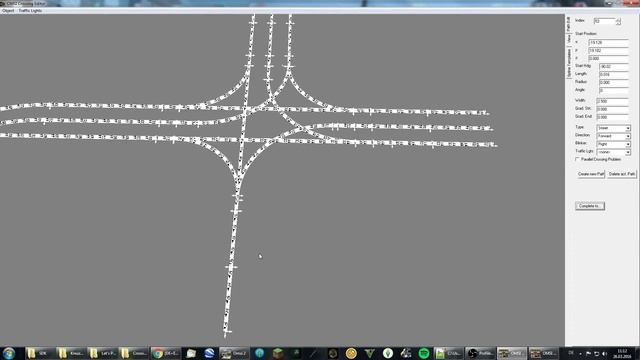
Task: Click Delete act. Path button
Action: (622, 174)
